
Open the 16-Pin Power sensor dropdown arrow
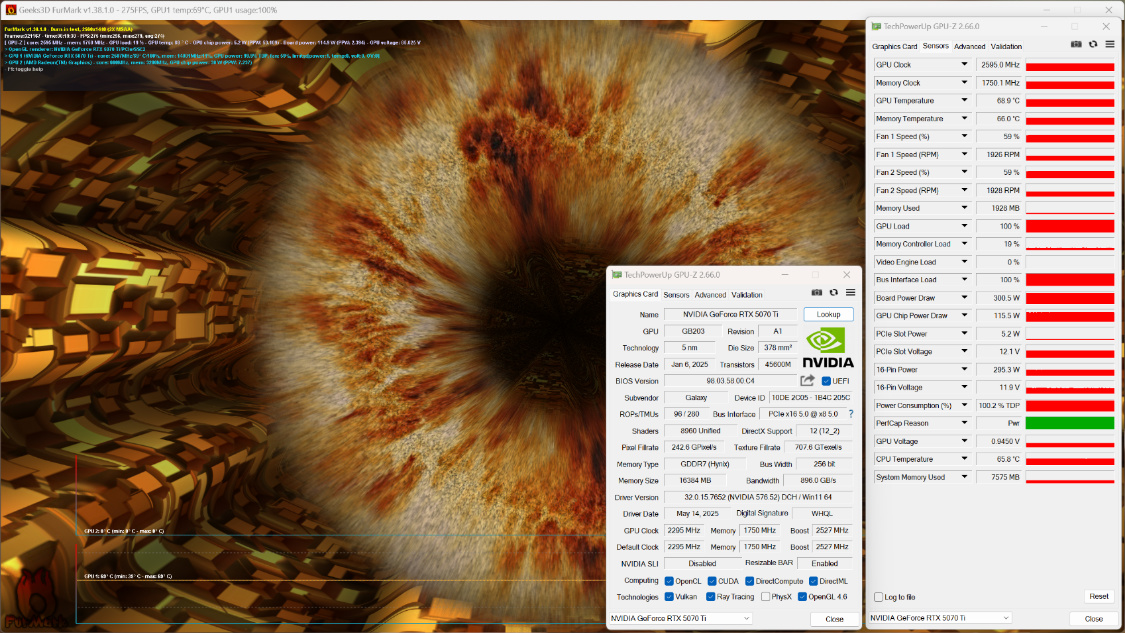coord(964,370)
